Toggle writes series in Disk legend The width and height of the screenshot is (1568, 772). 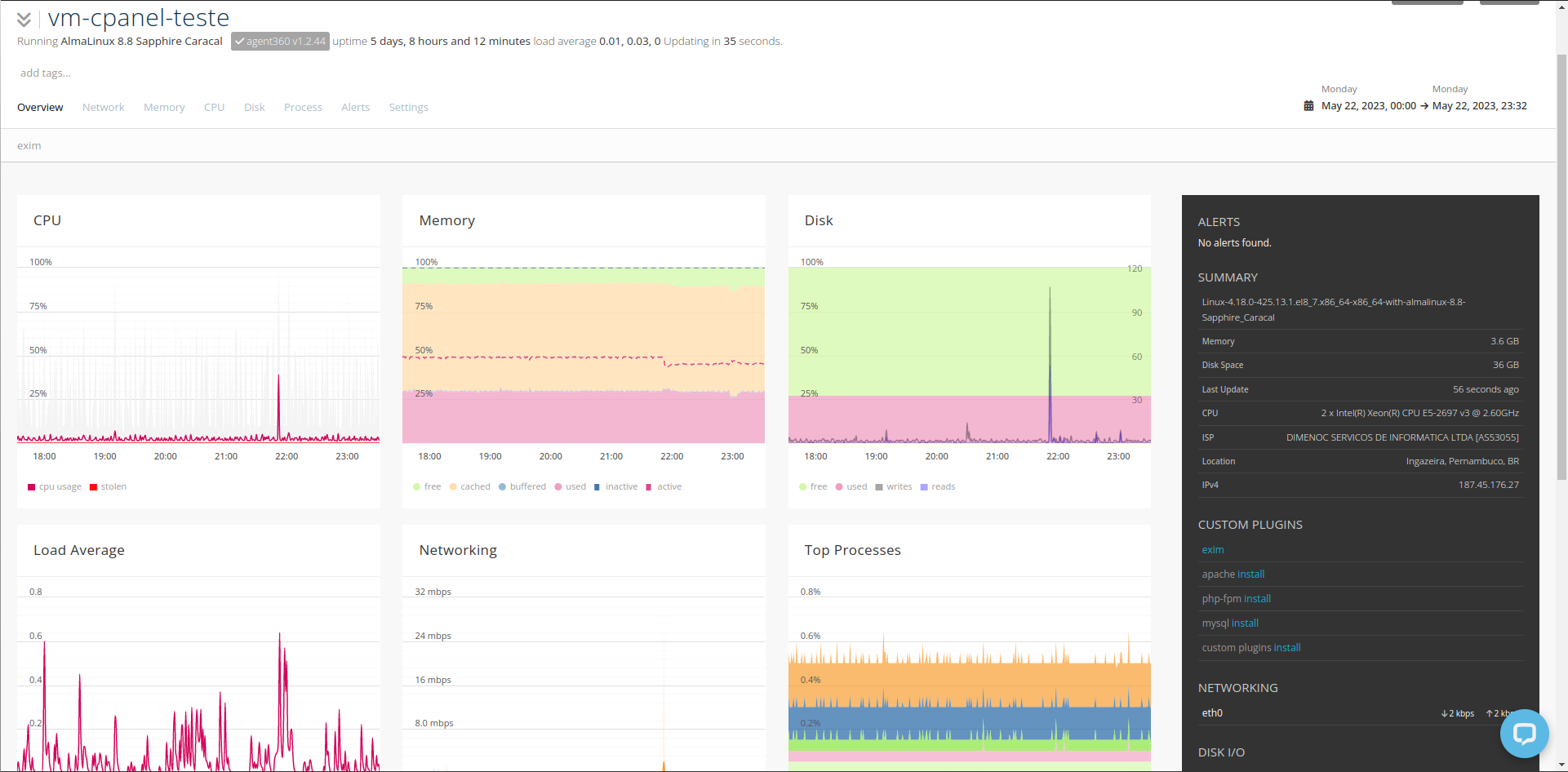(894, 487)
